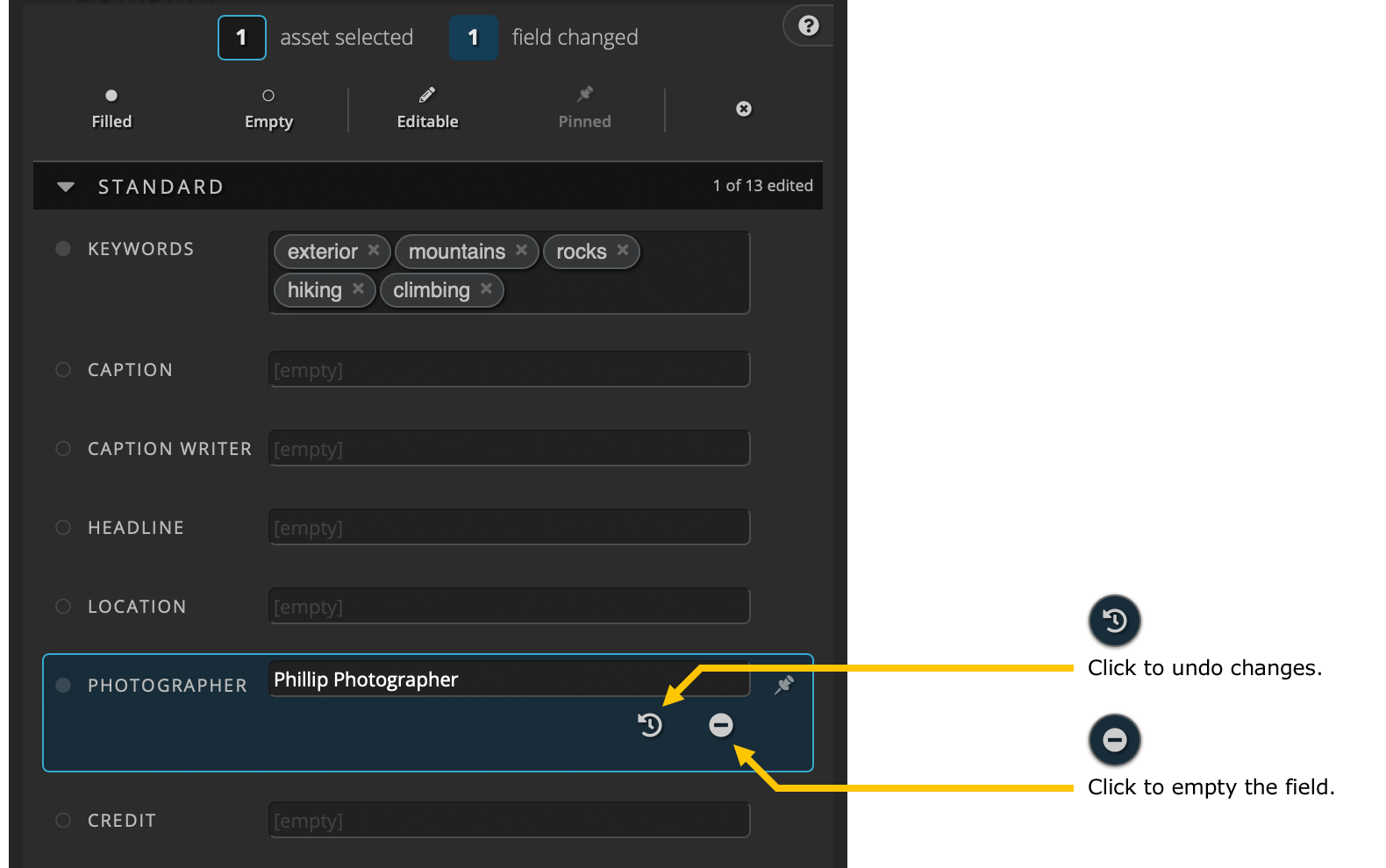Viewport: 1386px width, 868px height.
Task: Click the empty-field icon in the legend
Action: [x=1115, y=740]
